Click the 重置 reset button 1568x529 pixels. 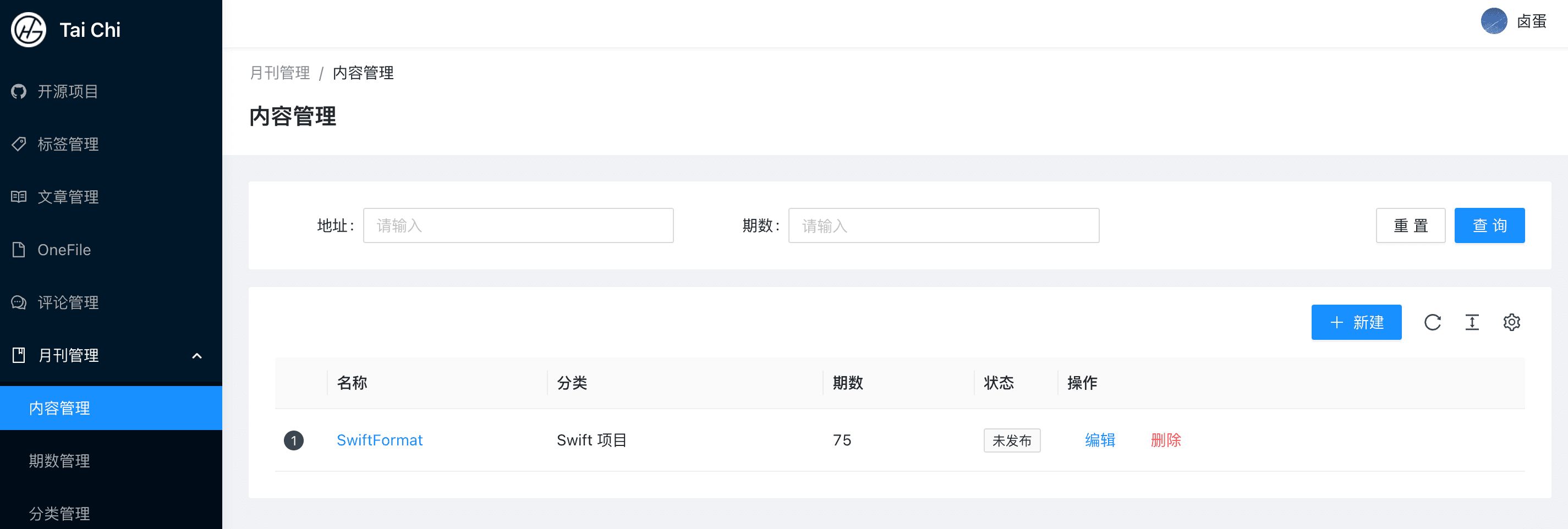pos(1410,225)
